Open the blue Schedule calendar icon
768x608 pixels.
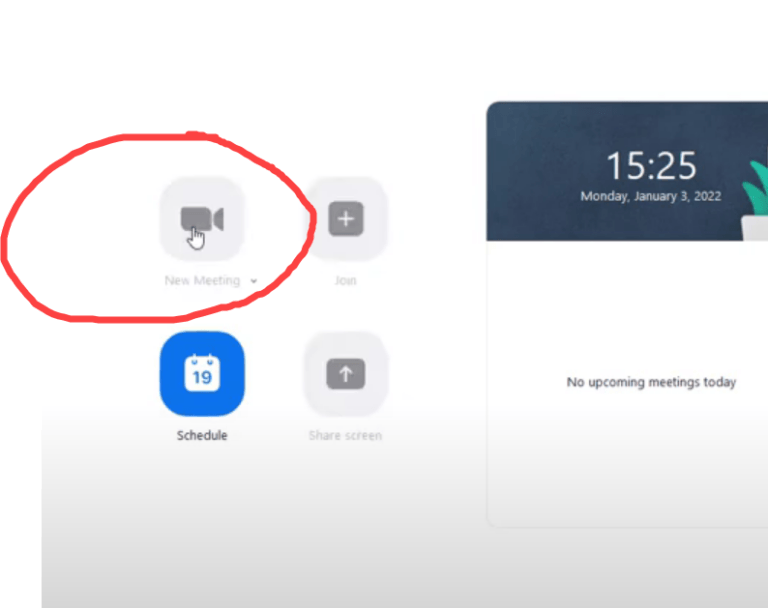point(202,374)
